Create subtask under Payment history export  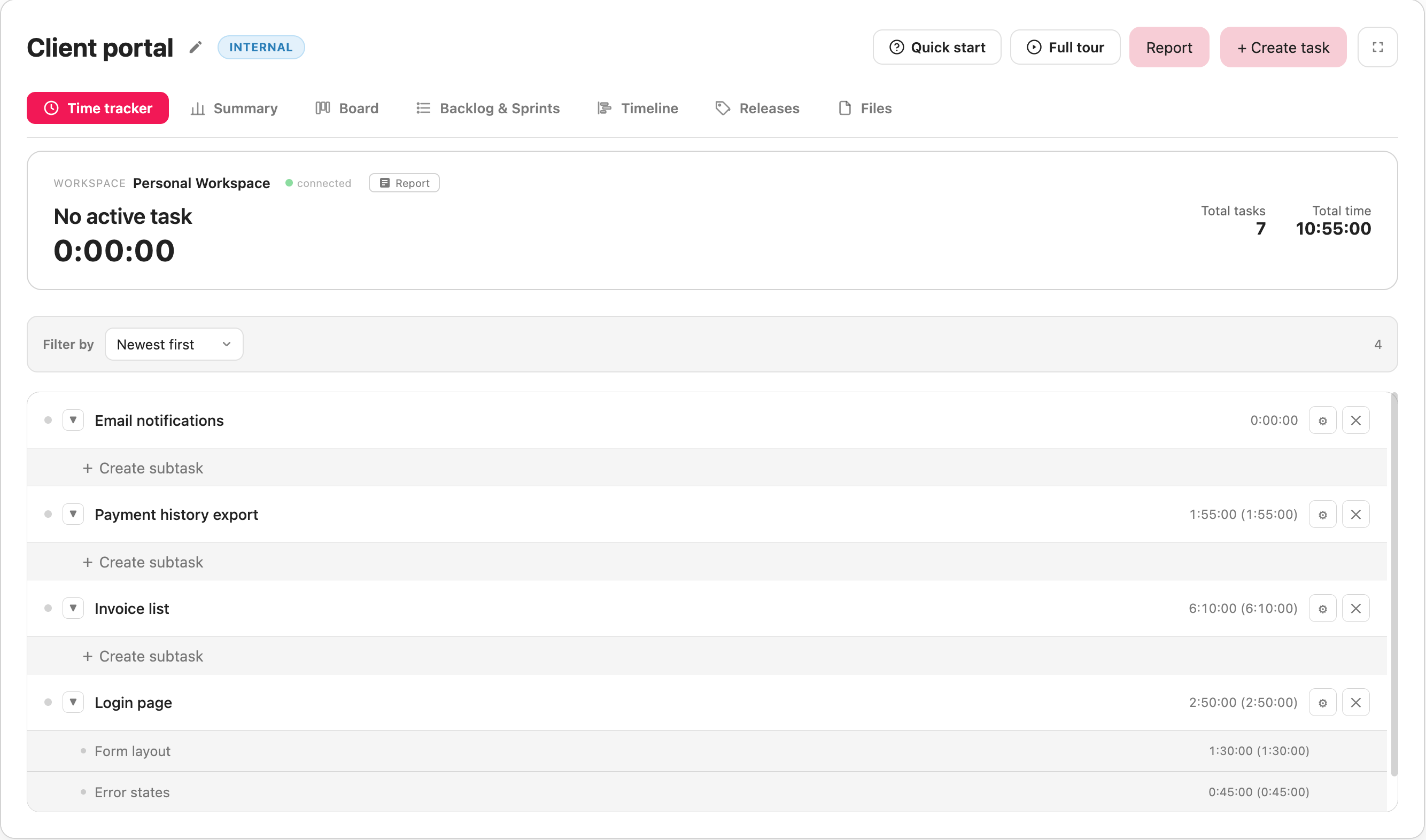click(143, 562)
